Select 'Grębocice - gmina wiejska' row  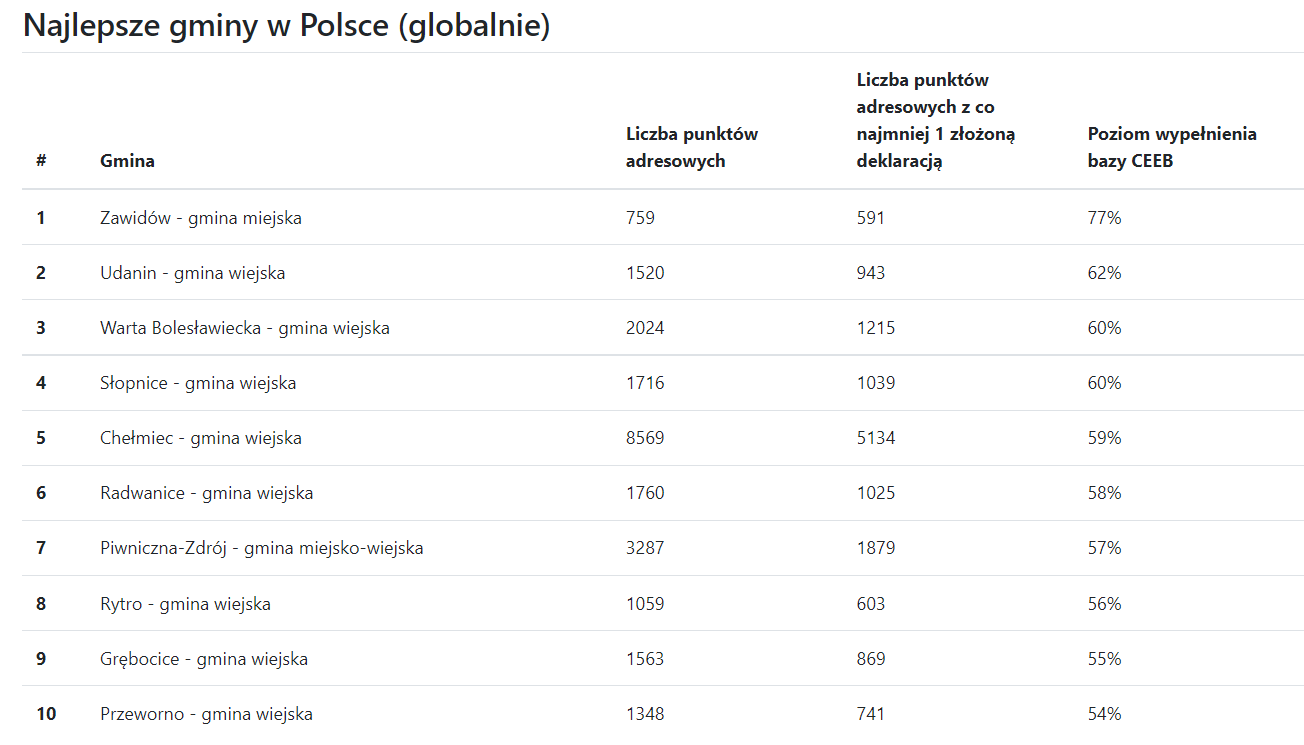tap(204, 659)
